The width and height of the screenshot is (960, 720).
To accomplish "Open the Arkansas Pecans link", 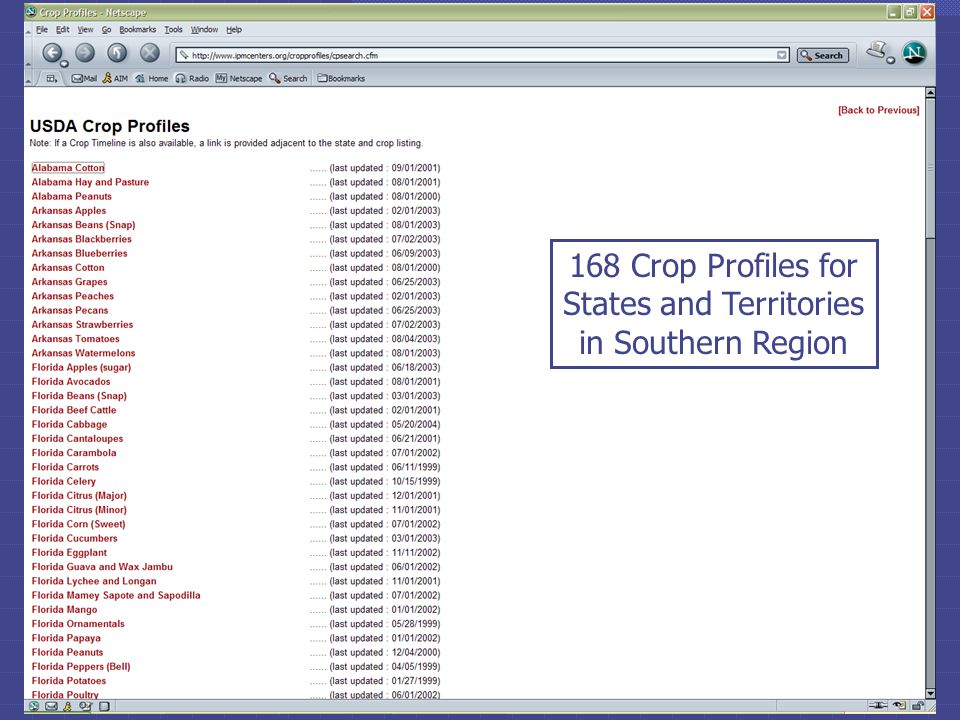I will click(70, 310).
